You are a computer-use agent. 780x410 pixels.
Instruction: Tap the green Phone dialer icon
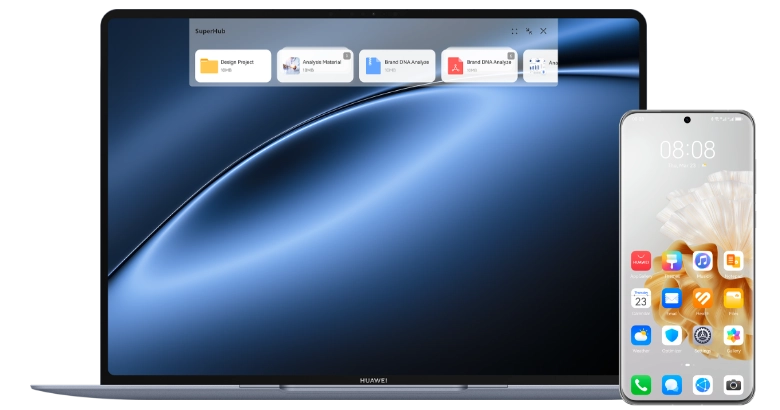[641, 385]
